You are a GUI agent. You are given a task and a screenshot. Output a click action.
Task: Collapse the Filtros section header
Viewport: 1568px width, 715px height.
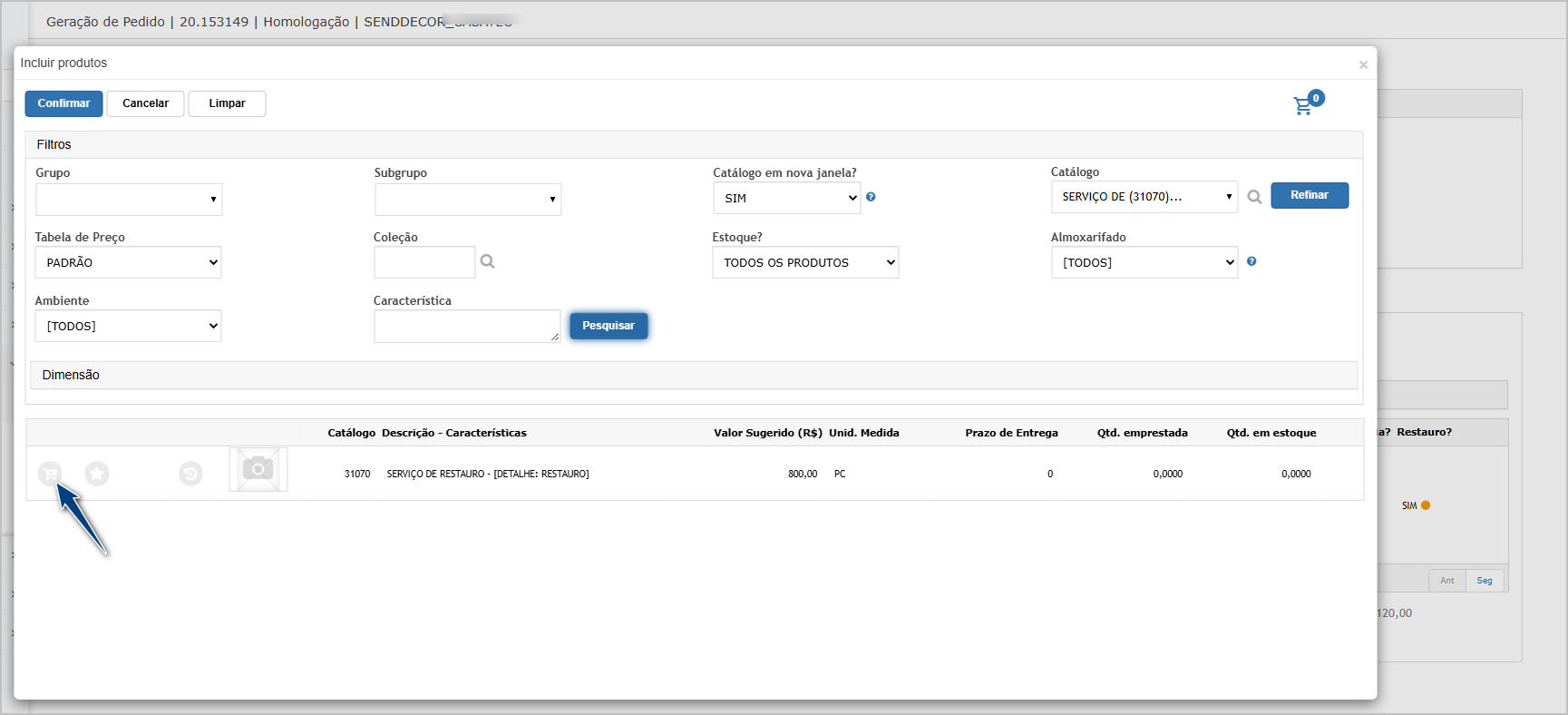[694, 144]
